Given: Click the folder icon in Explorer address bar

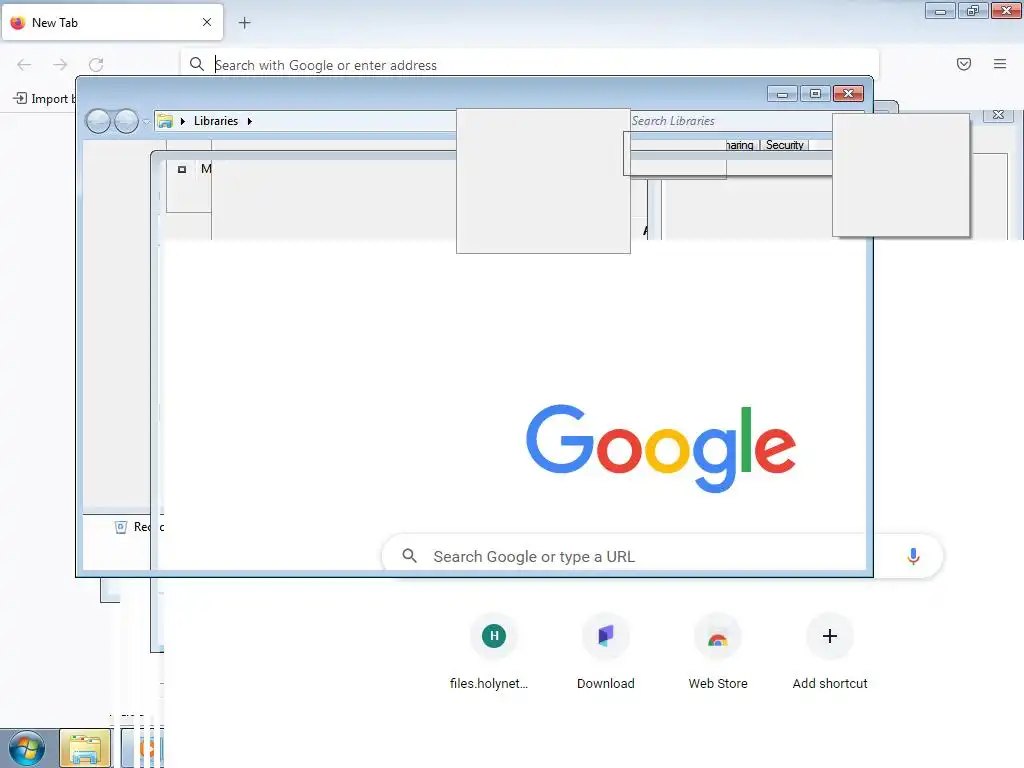Looking at the screenshot, I should point(165,121).
